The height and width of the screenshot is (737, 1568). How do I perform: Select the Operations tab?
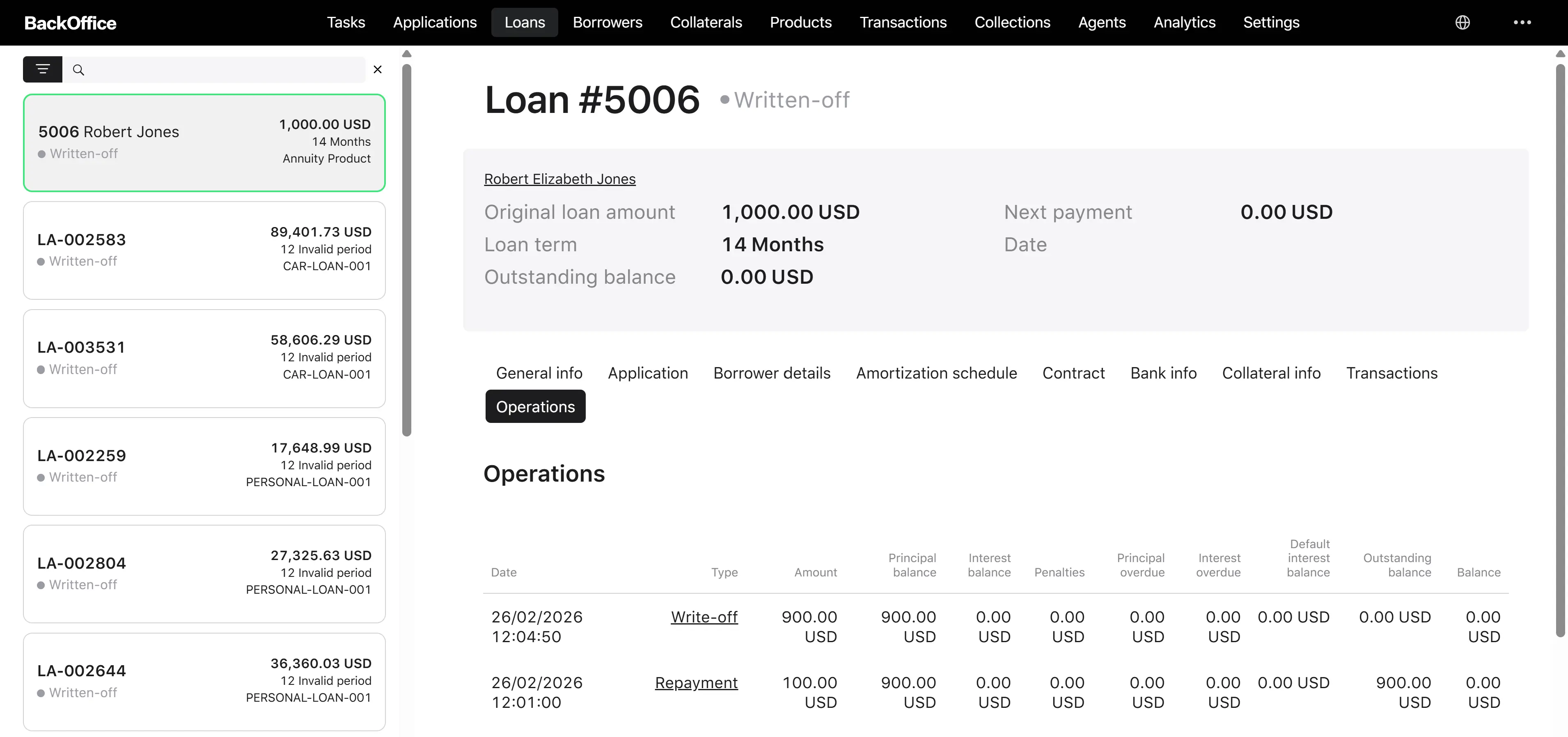[535, 406]
